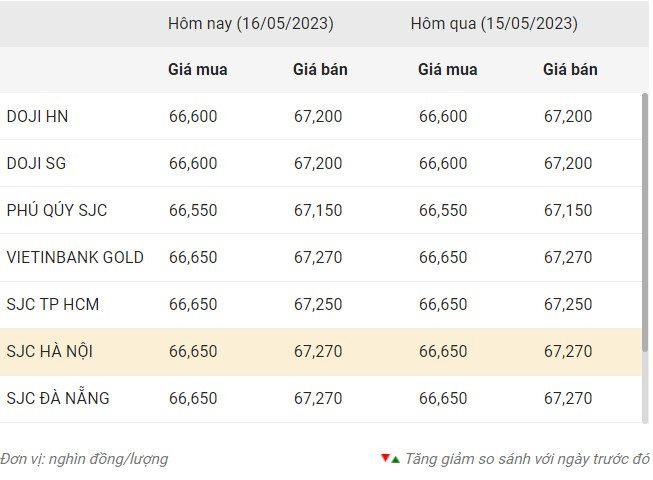Select the DOJI SG row label
Viewport: 653px width, 480px height.
coord(37,164)
